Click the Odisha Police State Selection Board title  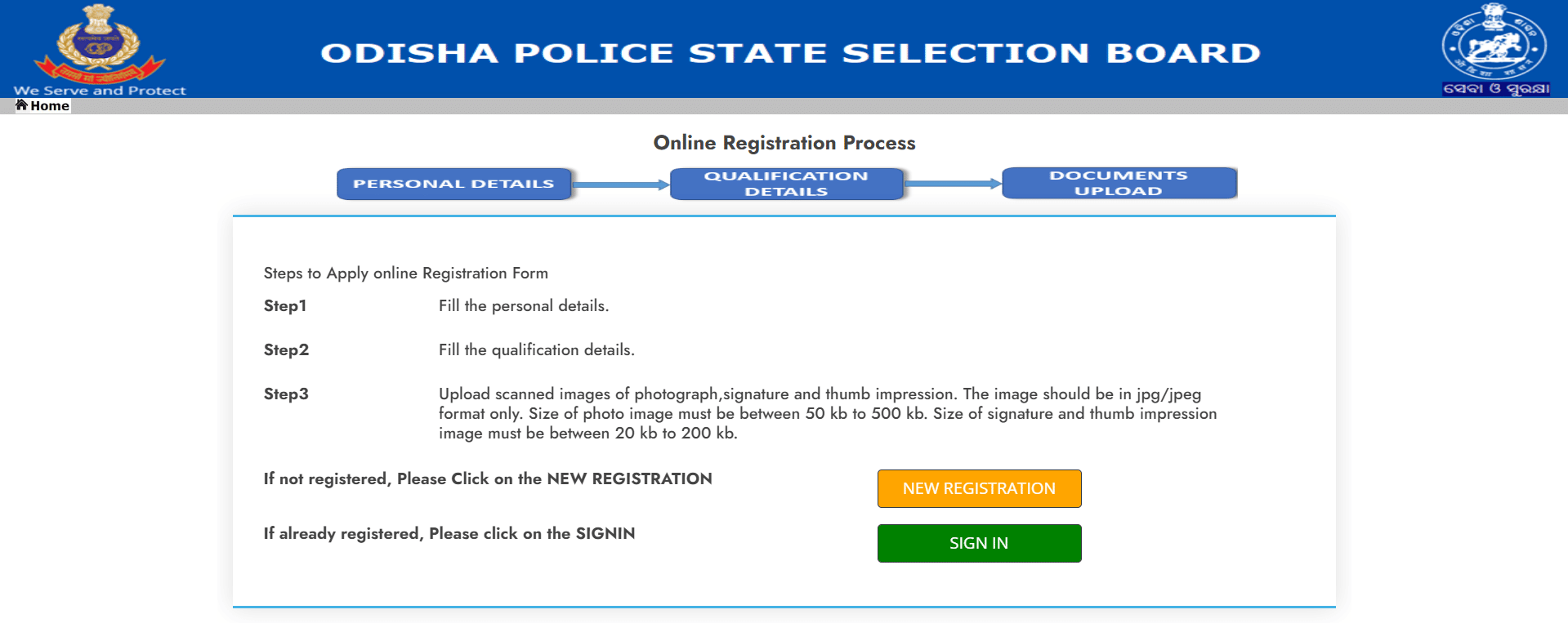click(x=790, y=53)
